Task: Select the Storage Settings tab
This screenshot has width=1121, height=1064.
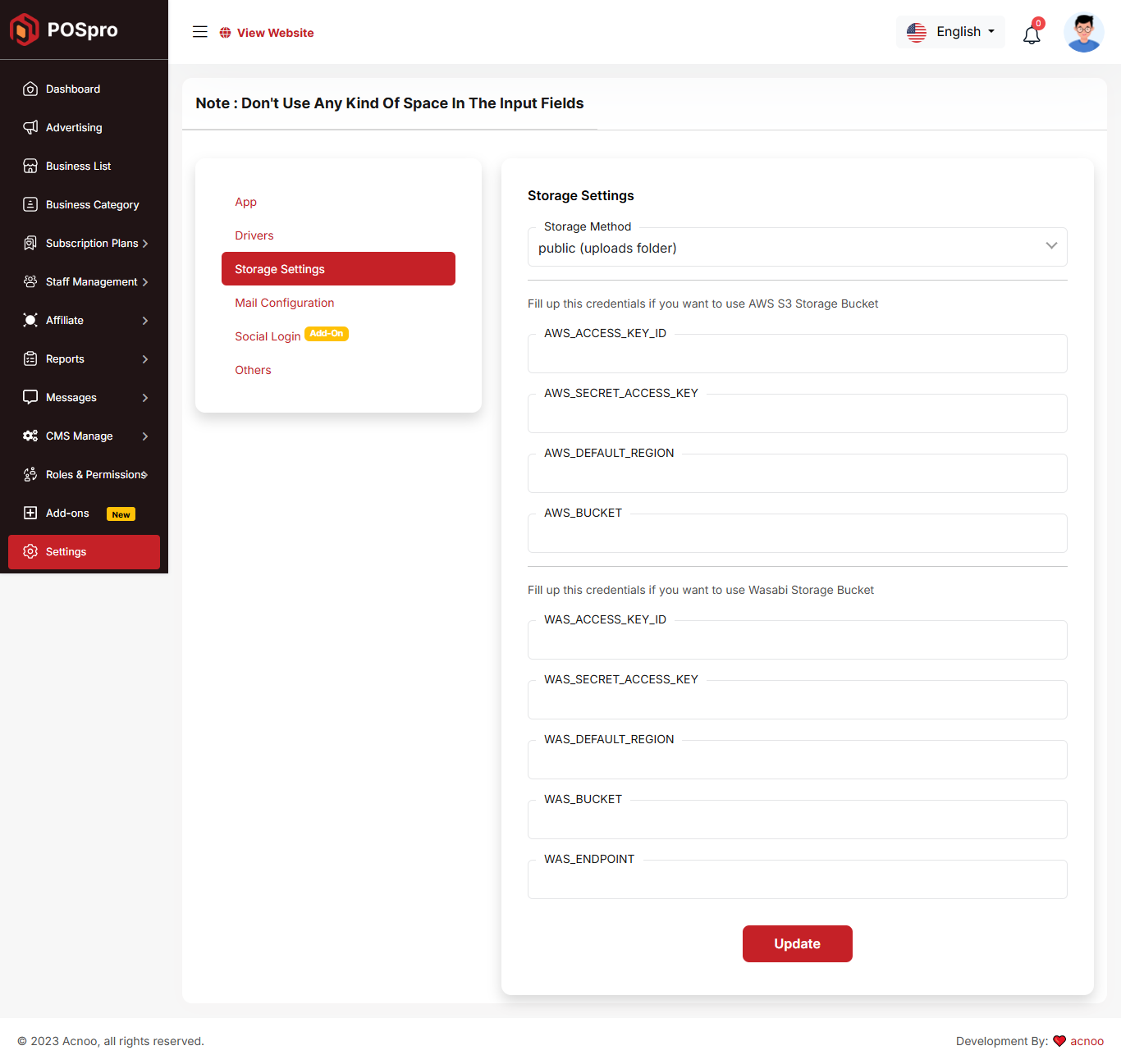Action: click(338, 269)
